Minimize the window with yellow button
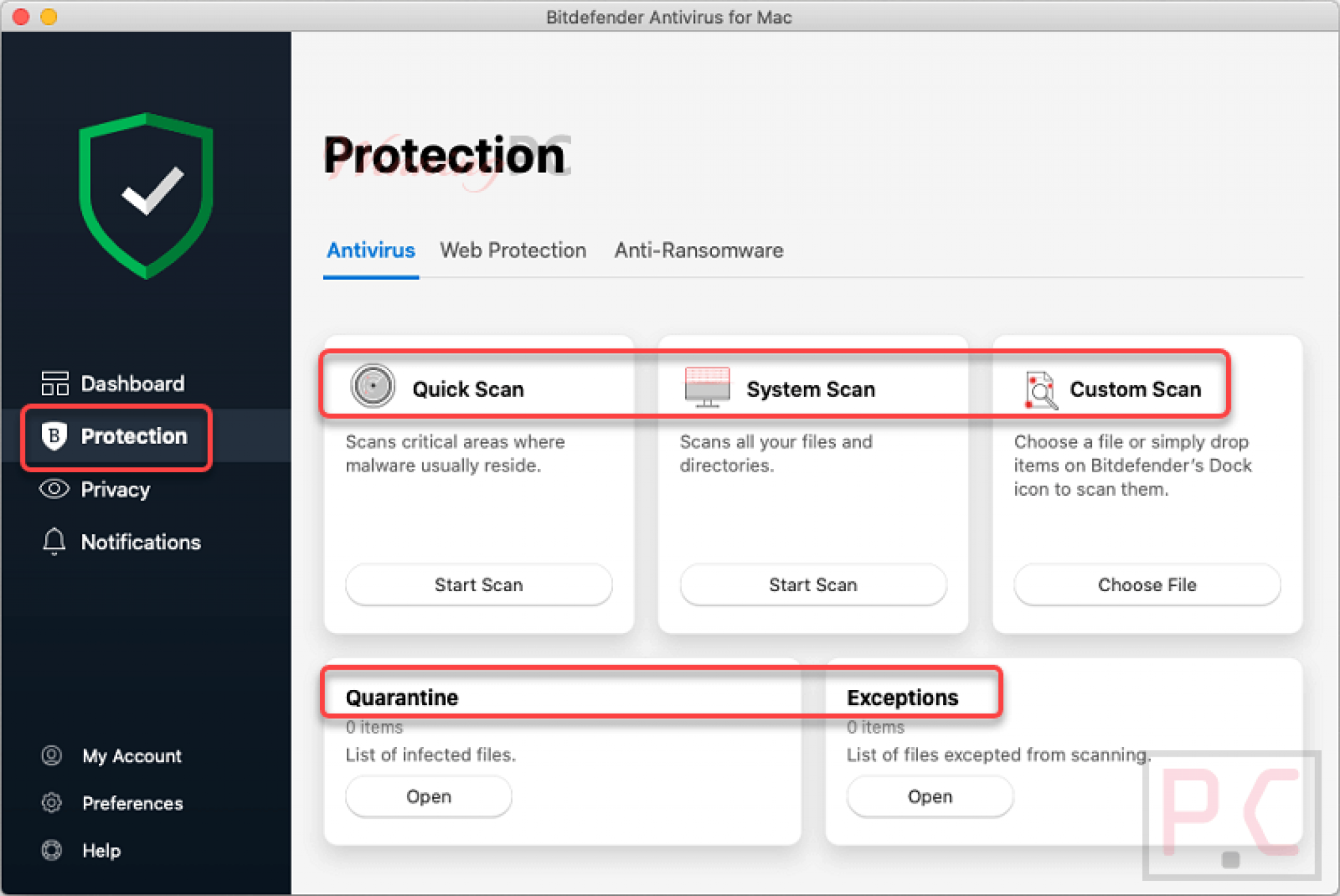The image size is (1340, 896). pos(49,16)
